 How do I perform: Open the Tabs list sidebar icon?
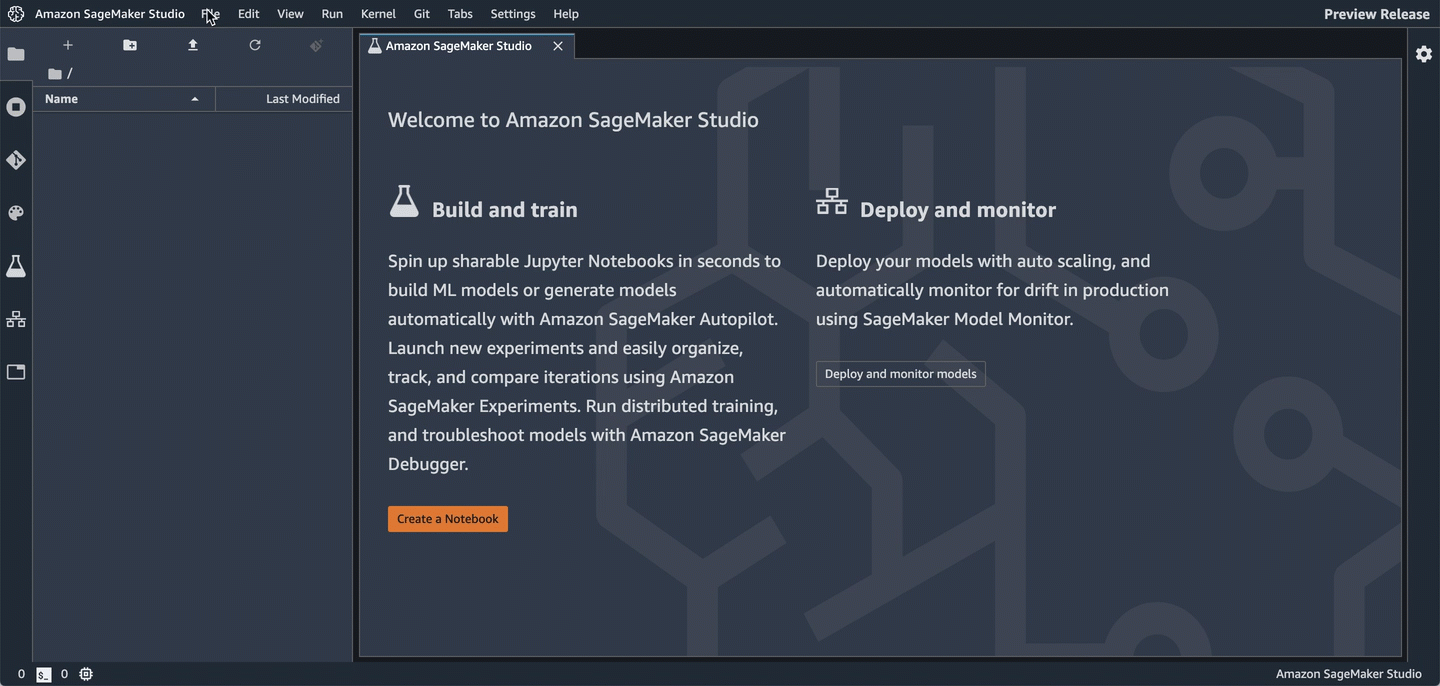(16, 372)
